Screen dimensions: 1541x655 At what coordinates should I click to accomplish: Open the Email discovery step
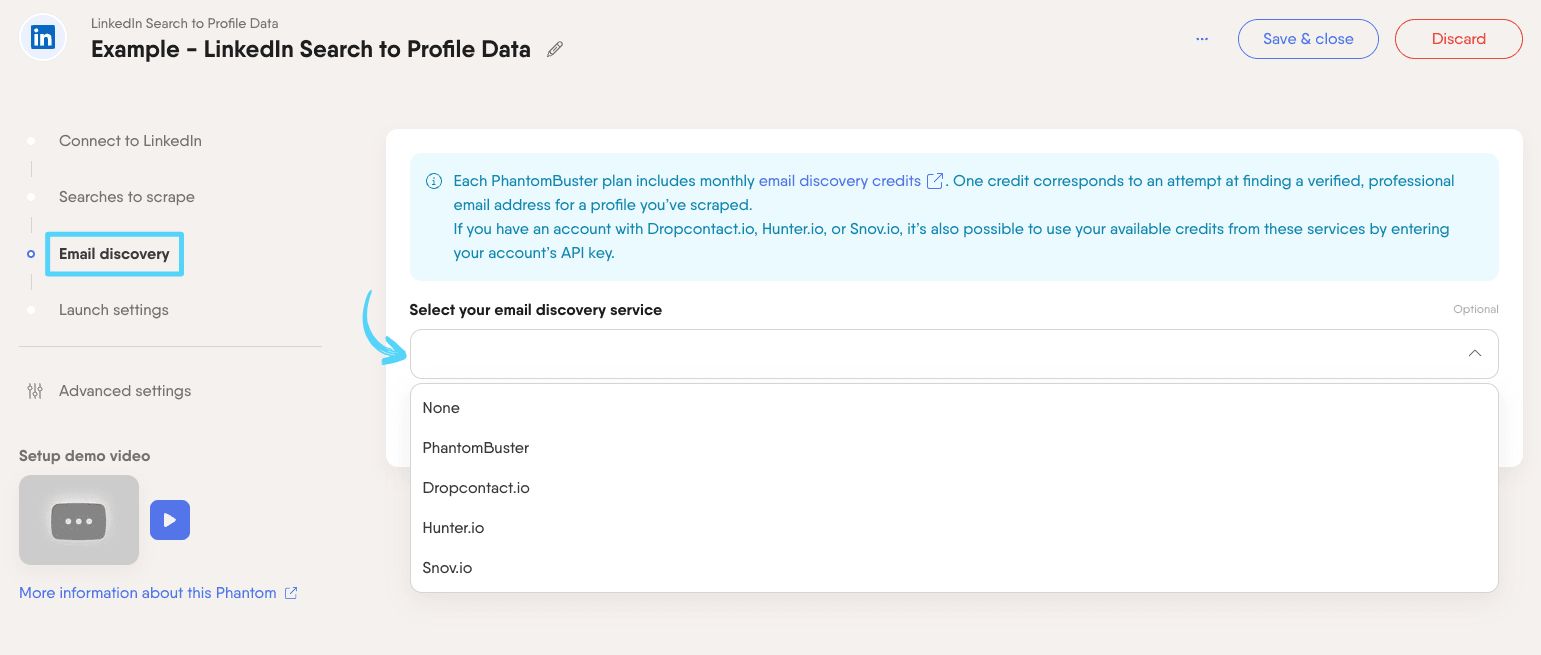click(x=114, y=254)
